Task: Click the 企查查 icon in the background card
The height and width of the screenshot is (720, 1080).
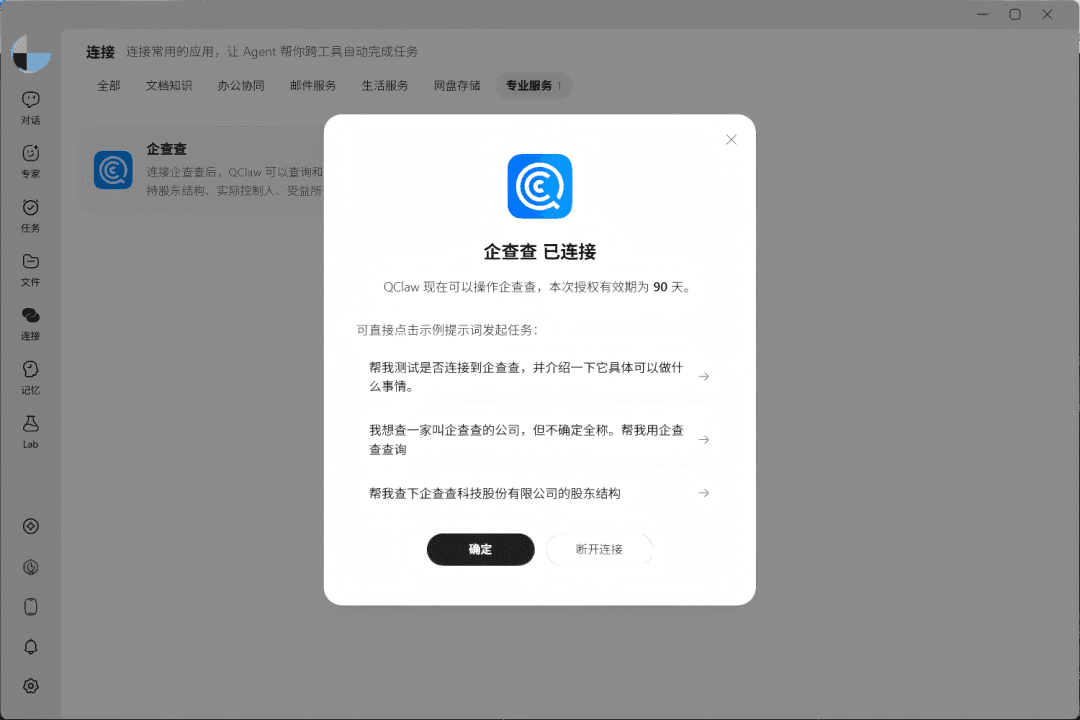Action: 113,169
